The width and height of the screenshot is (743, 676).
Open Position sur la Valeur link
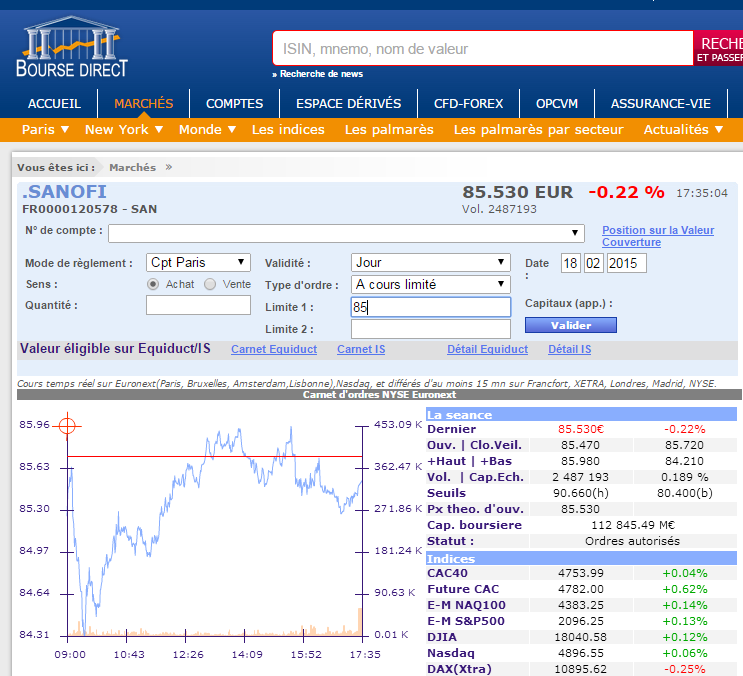pos(658,230)
